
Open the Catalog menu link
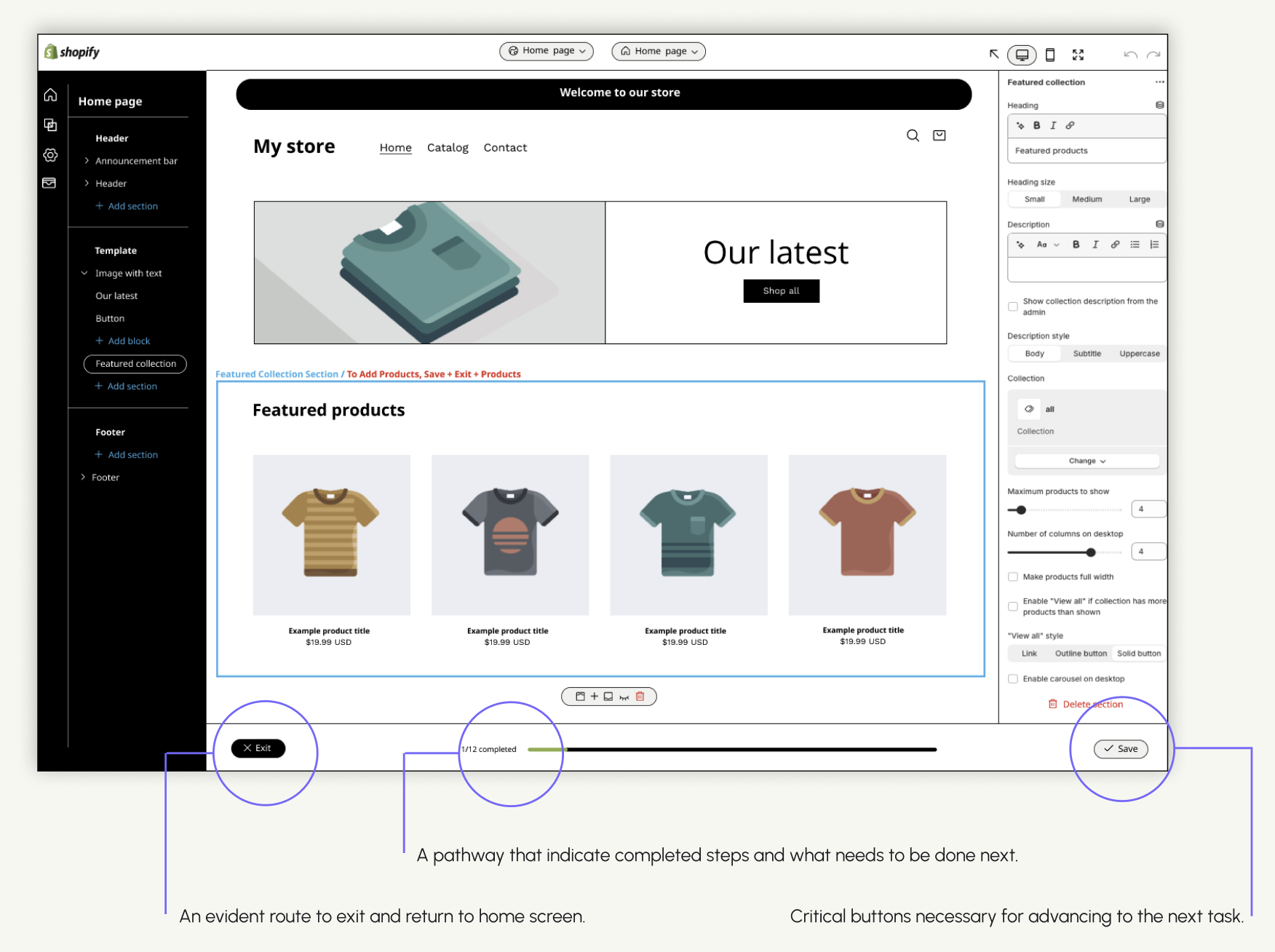click(448, 148)
